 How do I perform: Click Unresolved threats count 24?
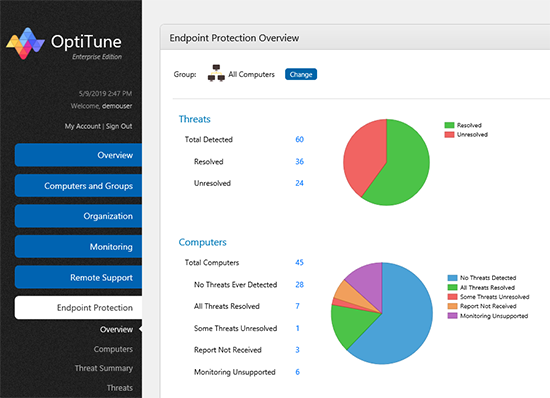coord(299,183)
